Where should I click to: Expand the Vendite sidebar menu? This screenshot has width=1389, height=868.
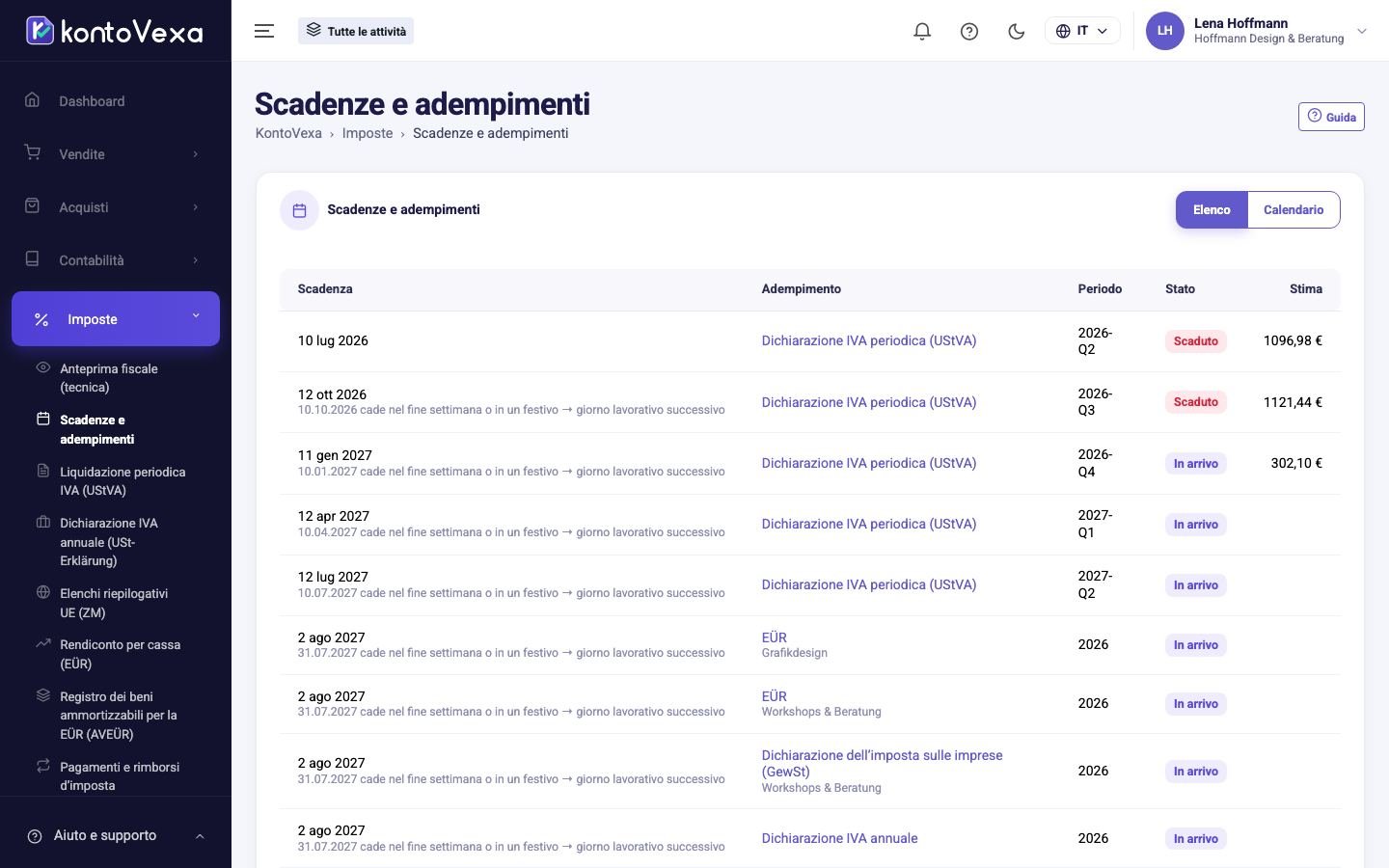116,154
